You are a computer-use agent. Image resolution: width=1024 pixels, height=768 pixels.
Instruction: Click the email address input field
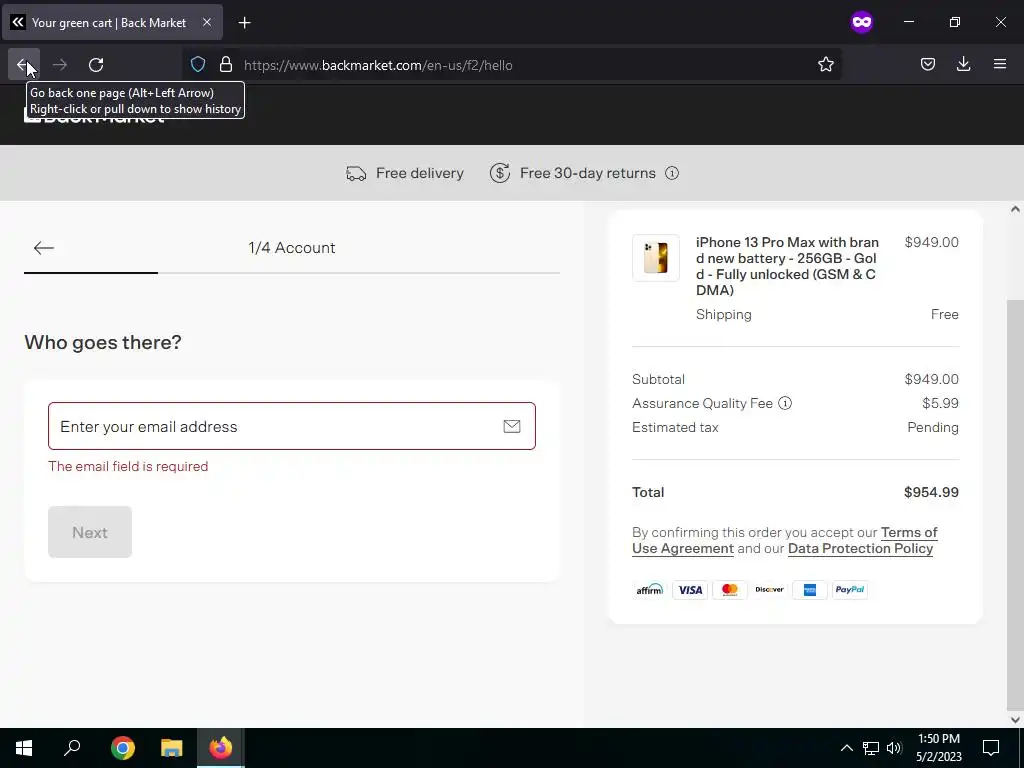(x=292, y=426)
